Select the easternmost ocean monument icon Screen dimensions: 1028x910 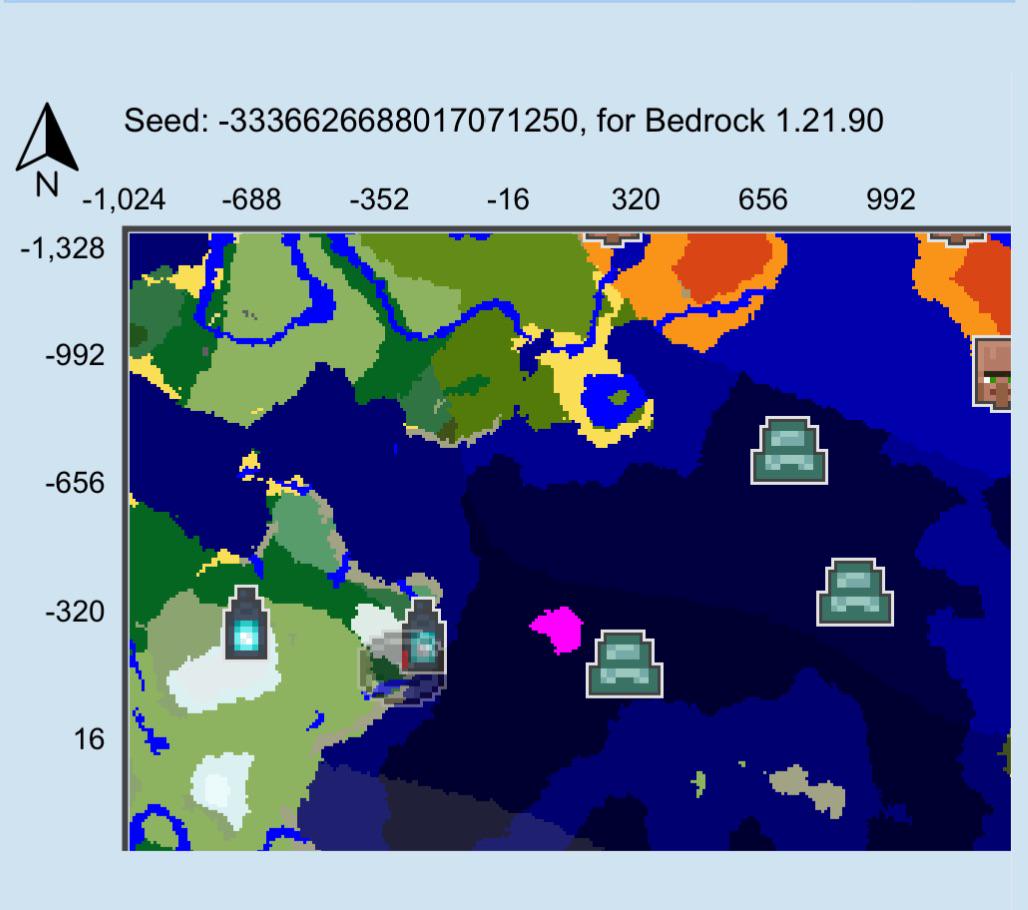pos(855,592)
